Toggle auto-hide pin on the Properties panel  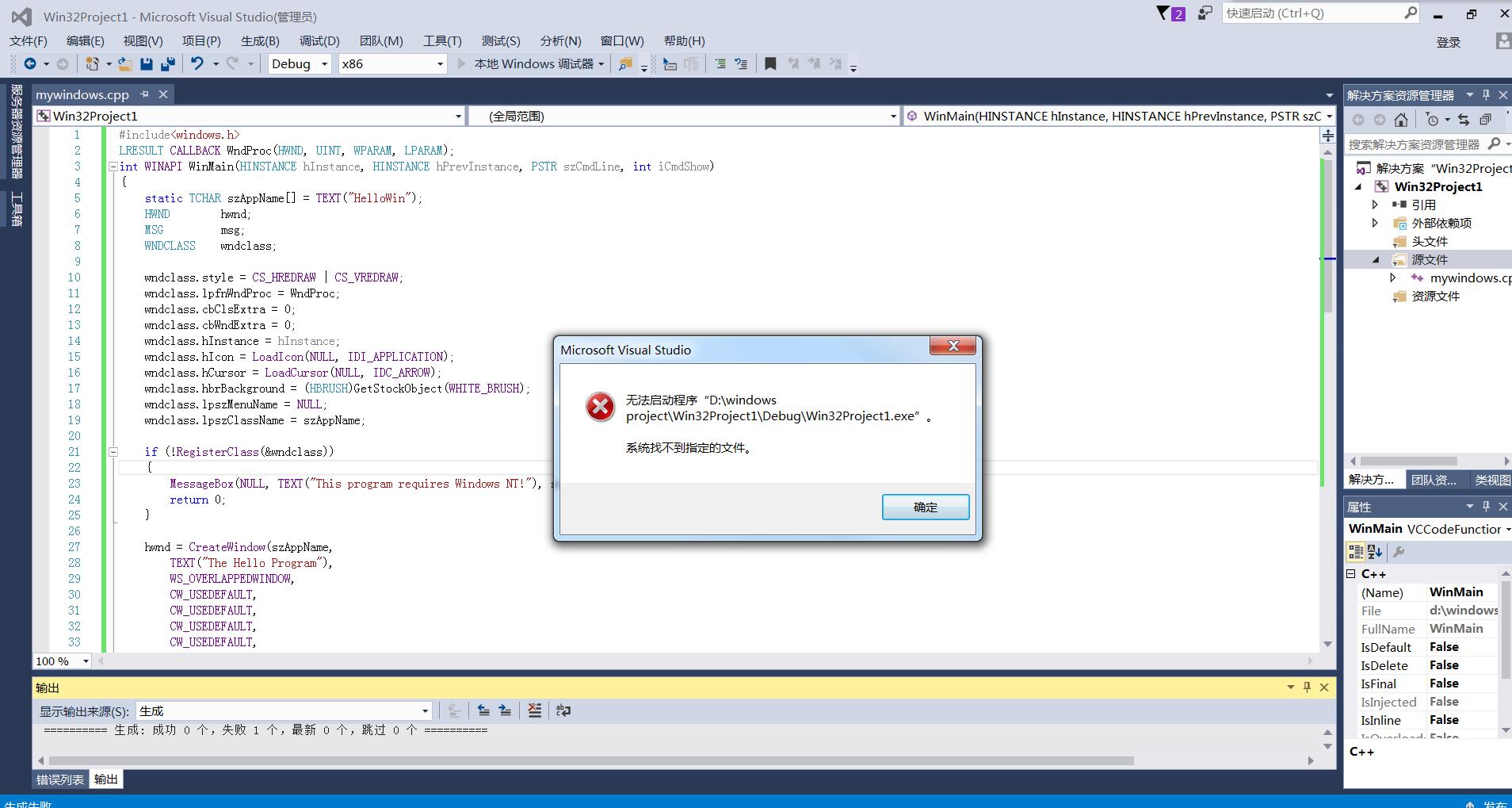tap(1486, 506)
